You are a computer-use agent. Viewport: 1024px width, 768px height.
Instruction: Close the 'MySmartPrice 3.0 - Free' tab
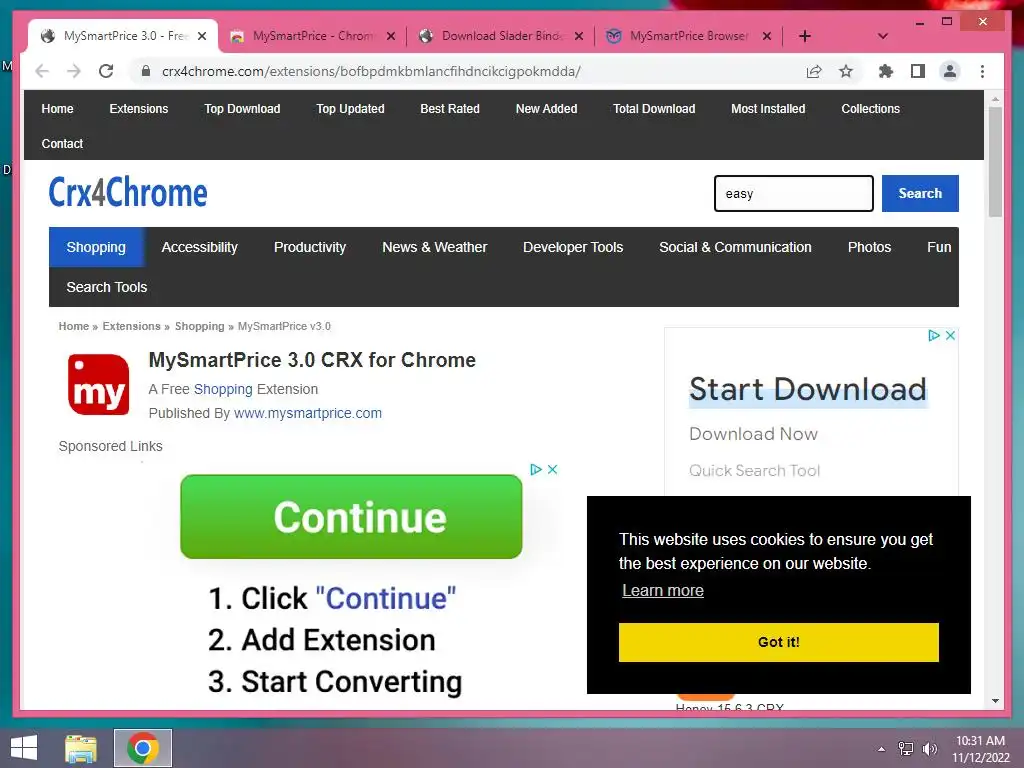pos(202,36)
